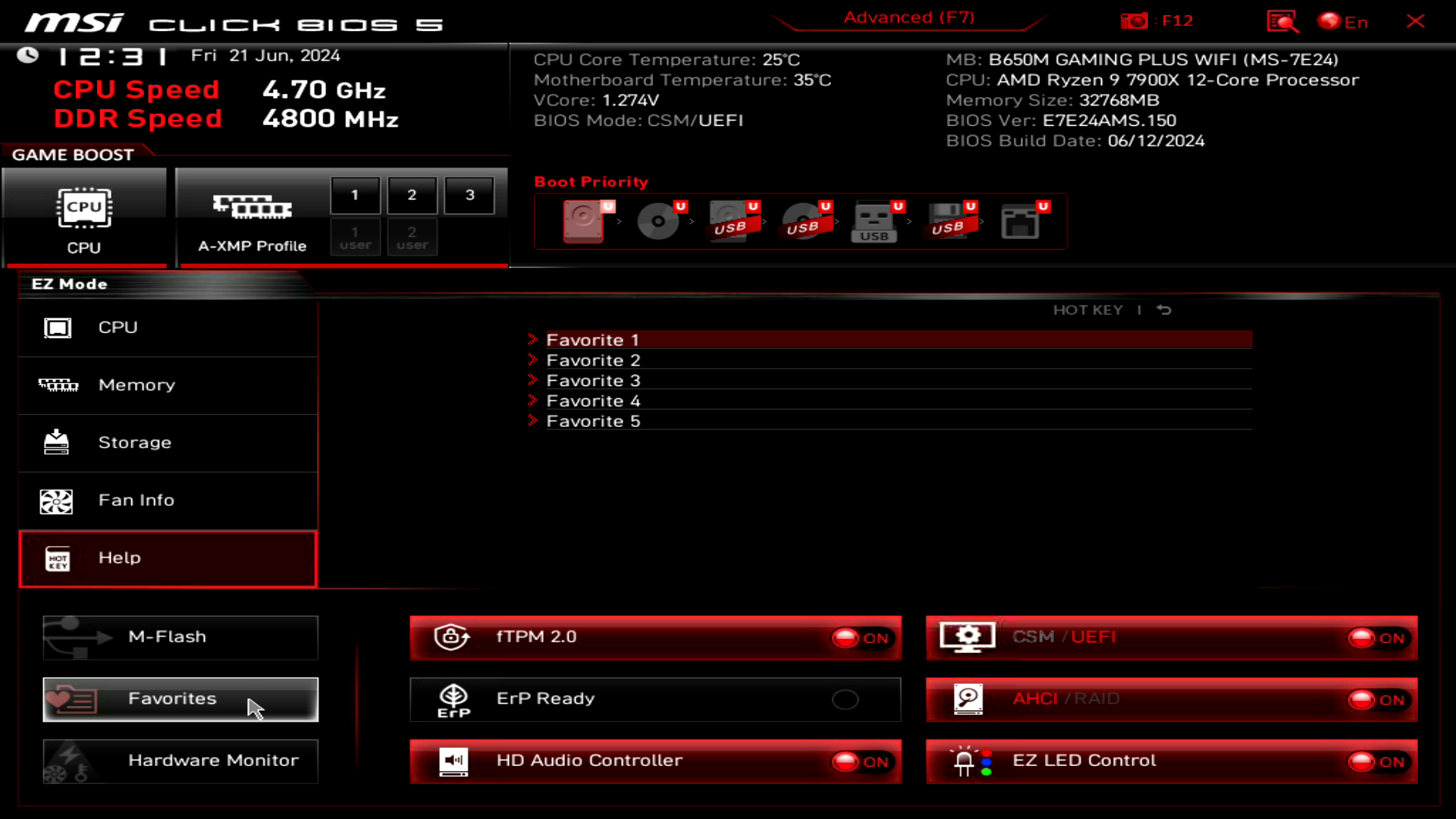Select A-XMP user profile 2
Image resolution: width=1456 pixels, height=819 pixels.
coord(412,237)
